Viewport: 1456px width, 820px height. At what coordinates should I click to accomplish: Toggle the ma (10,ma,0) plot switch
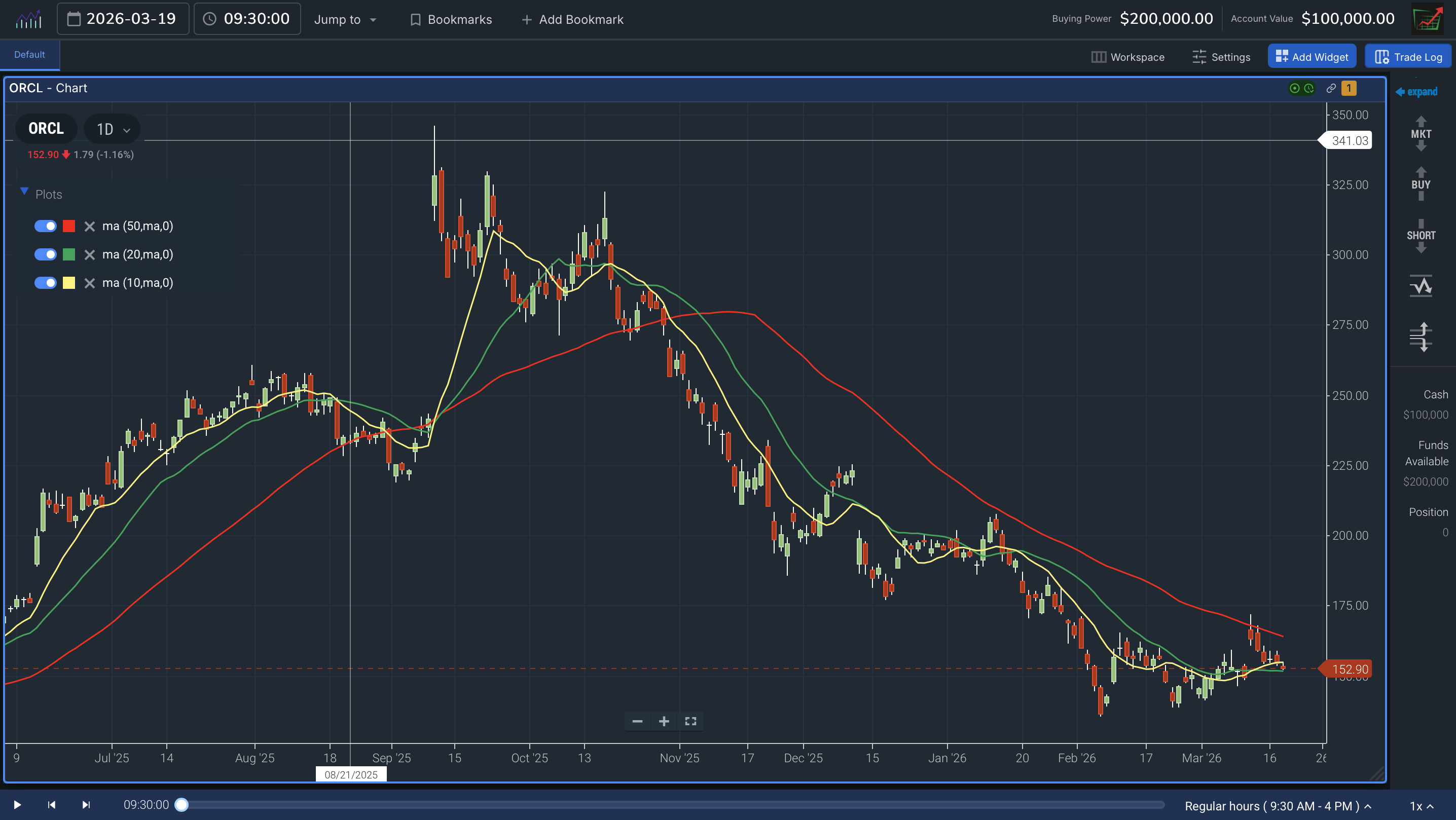tap(45, 283)
